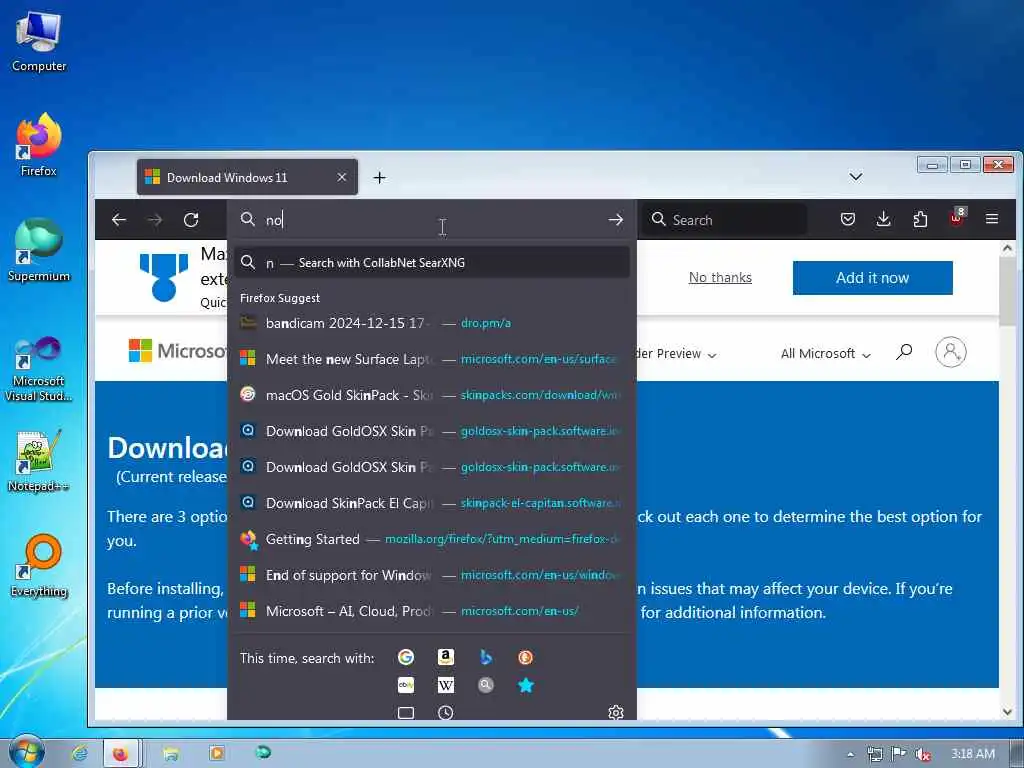Image resolution: width=1024 pixels, height=768 pixels.
Task: Choose Search with CollabNet SearXNG suggestion
Action: (x=432, y=263)
